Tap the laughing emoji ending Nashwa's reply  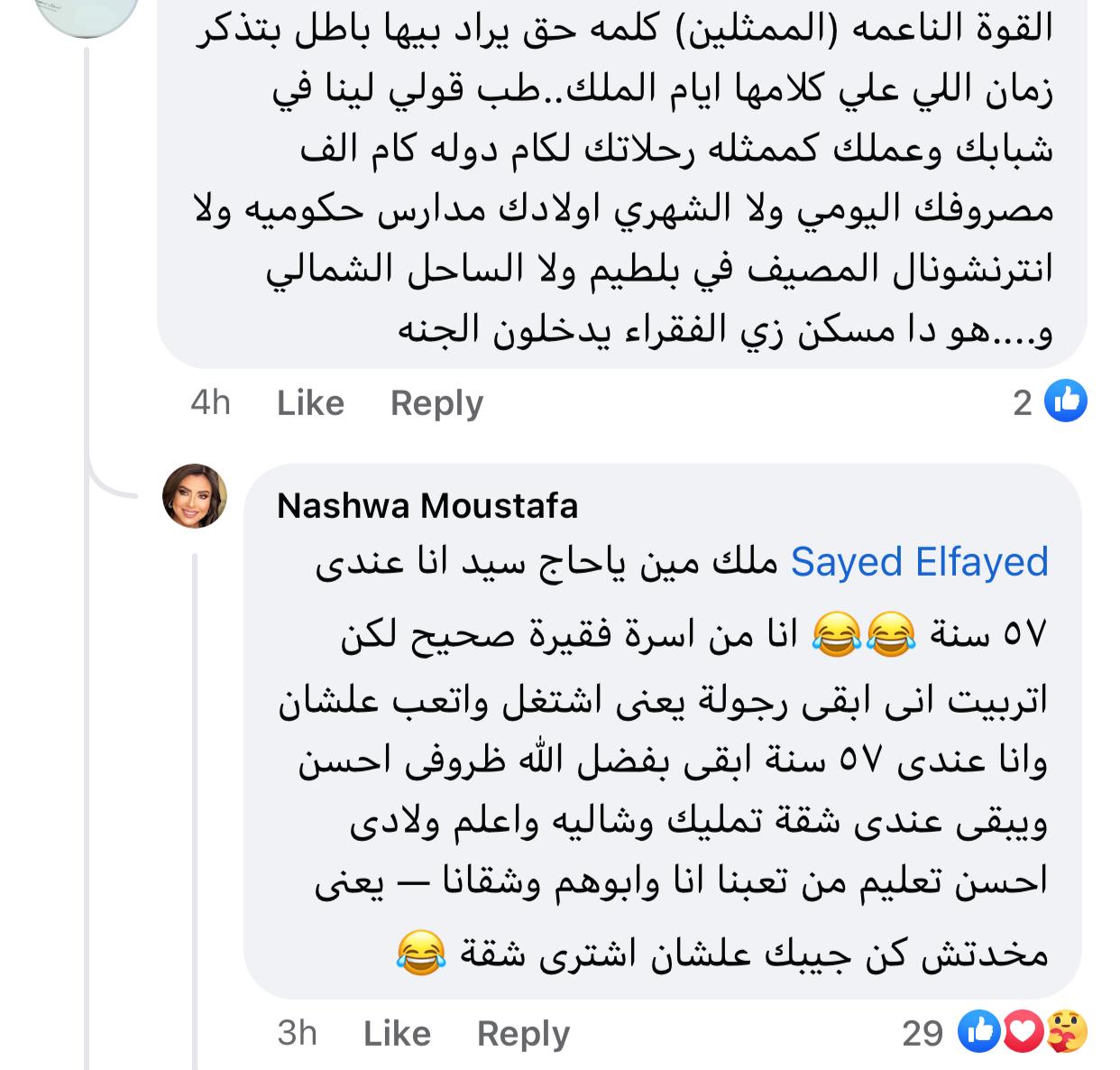tap(421, 955)
